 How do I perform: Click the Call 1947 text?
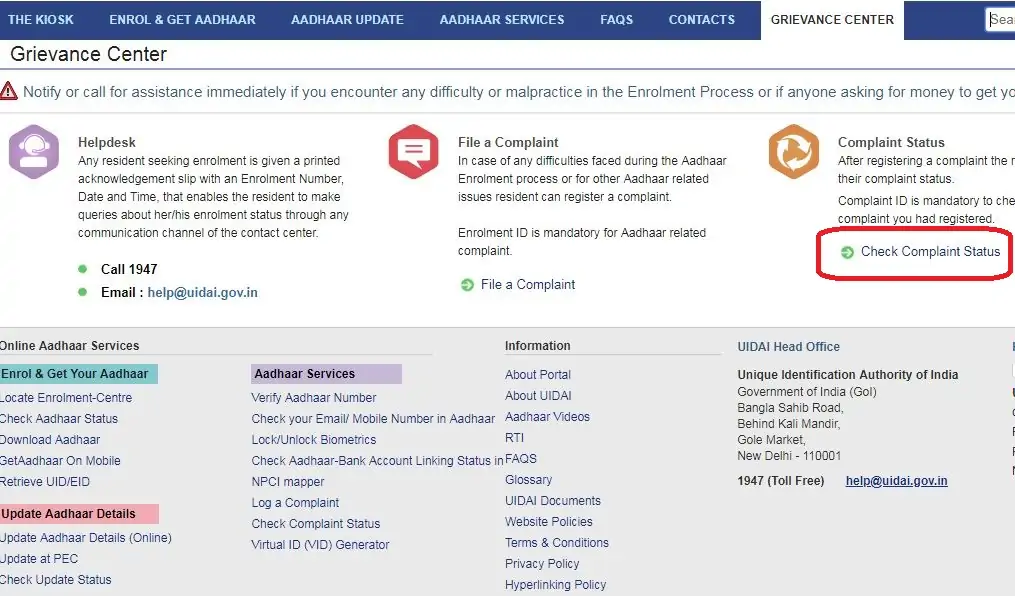[x=129, y=269]
